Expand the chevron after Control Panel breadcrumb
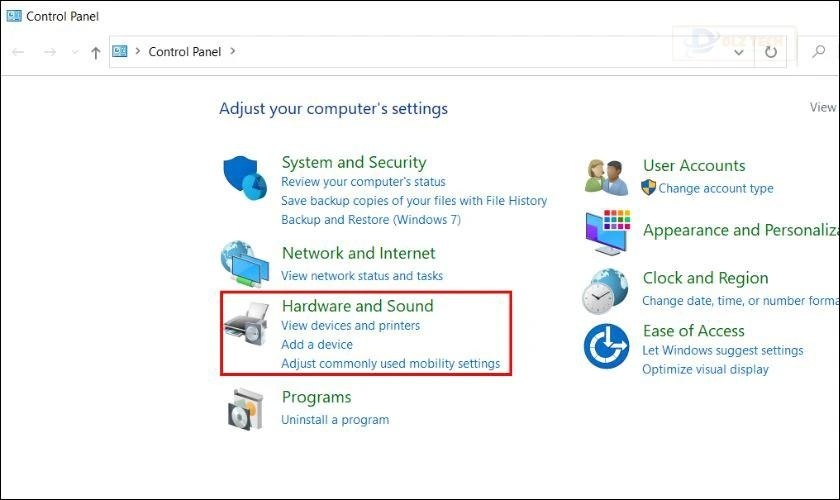Viewport: 840px width, 500px height. [233, 51]
